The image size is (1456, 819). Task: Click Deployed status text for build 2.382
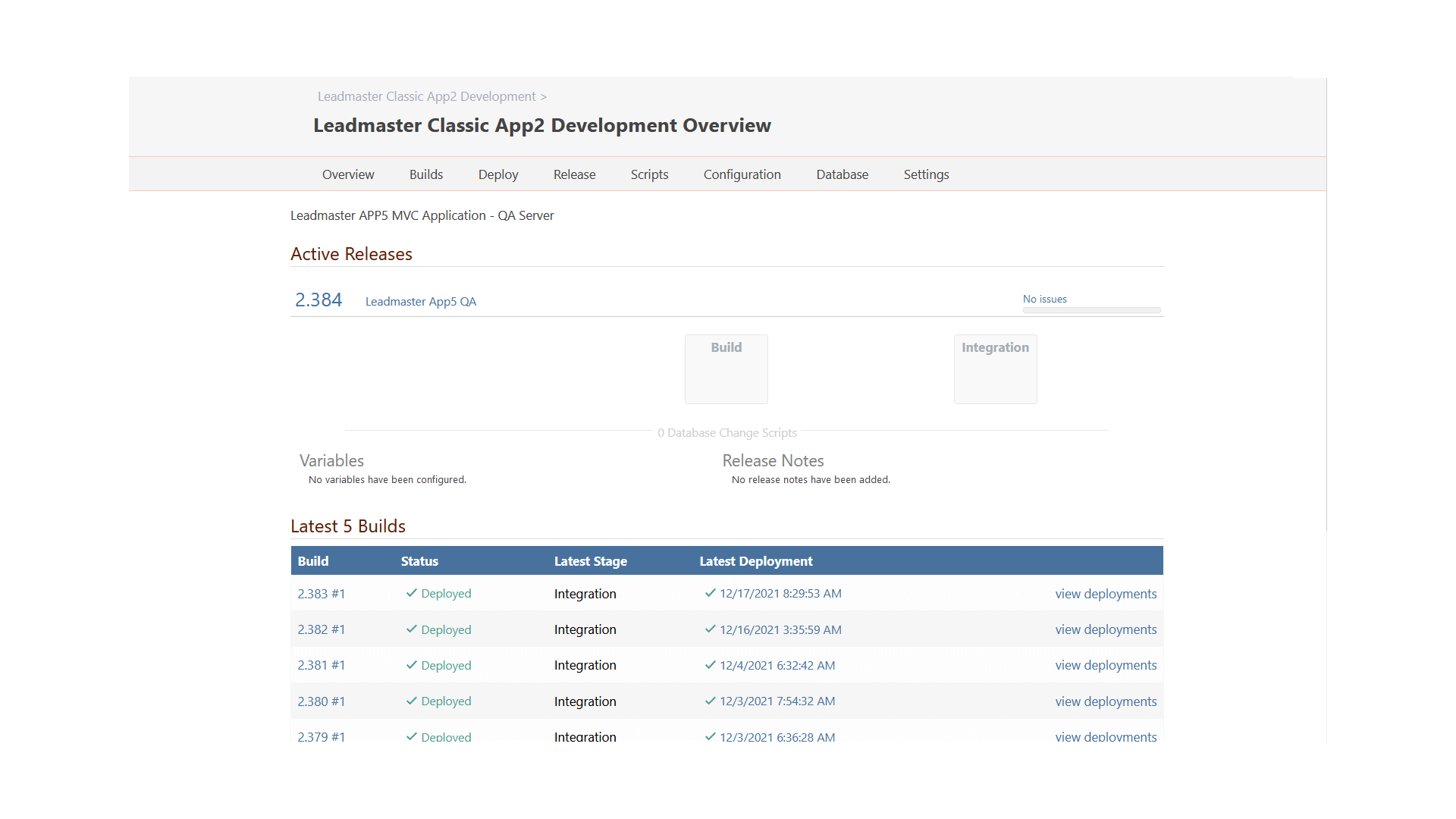click(446, 629)
